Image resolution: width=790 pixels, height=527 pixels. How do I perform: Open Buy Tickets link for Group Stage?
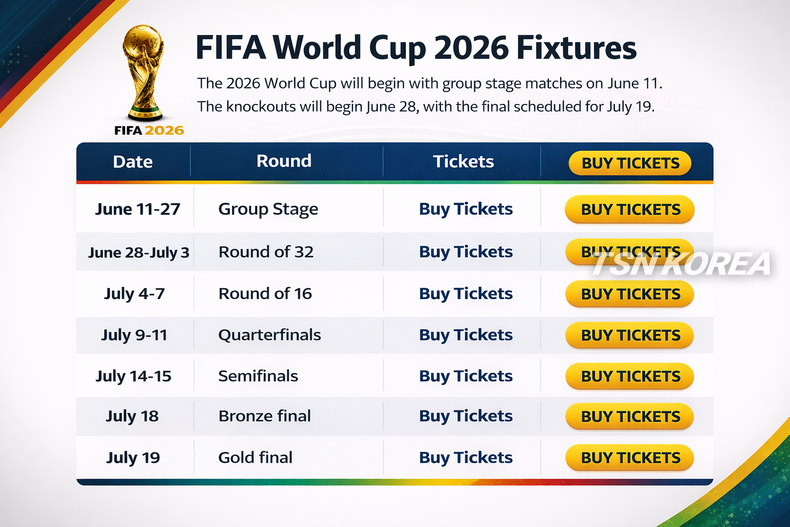pos(465,209)
